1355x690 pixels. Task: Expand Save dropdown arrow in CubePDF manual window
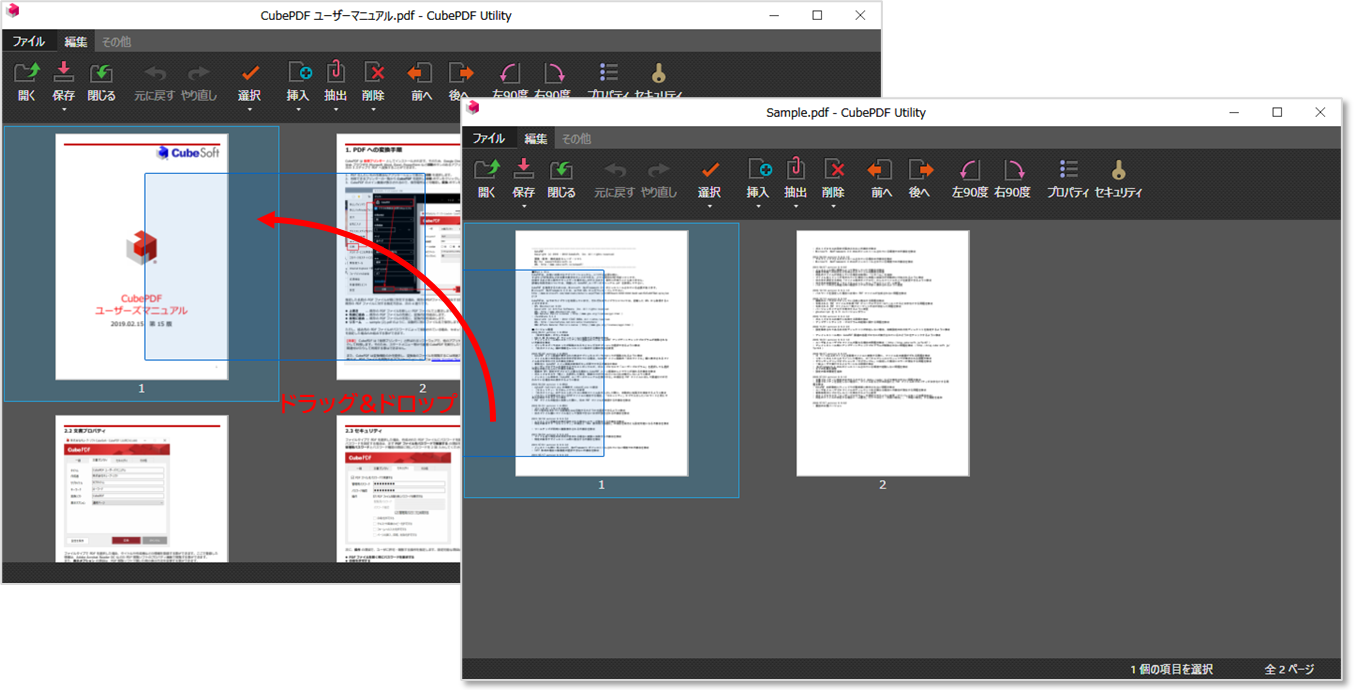[64, 110]
